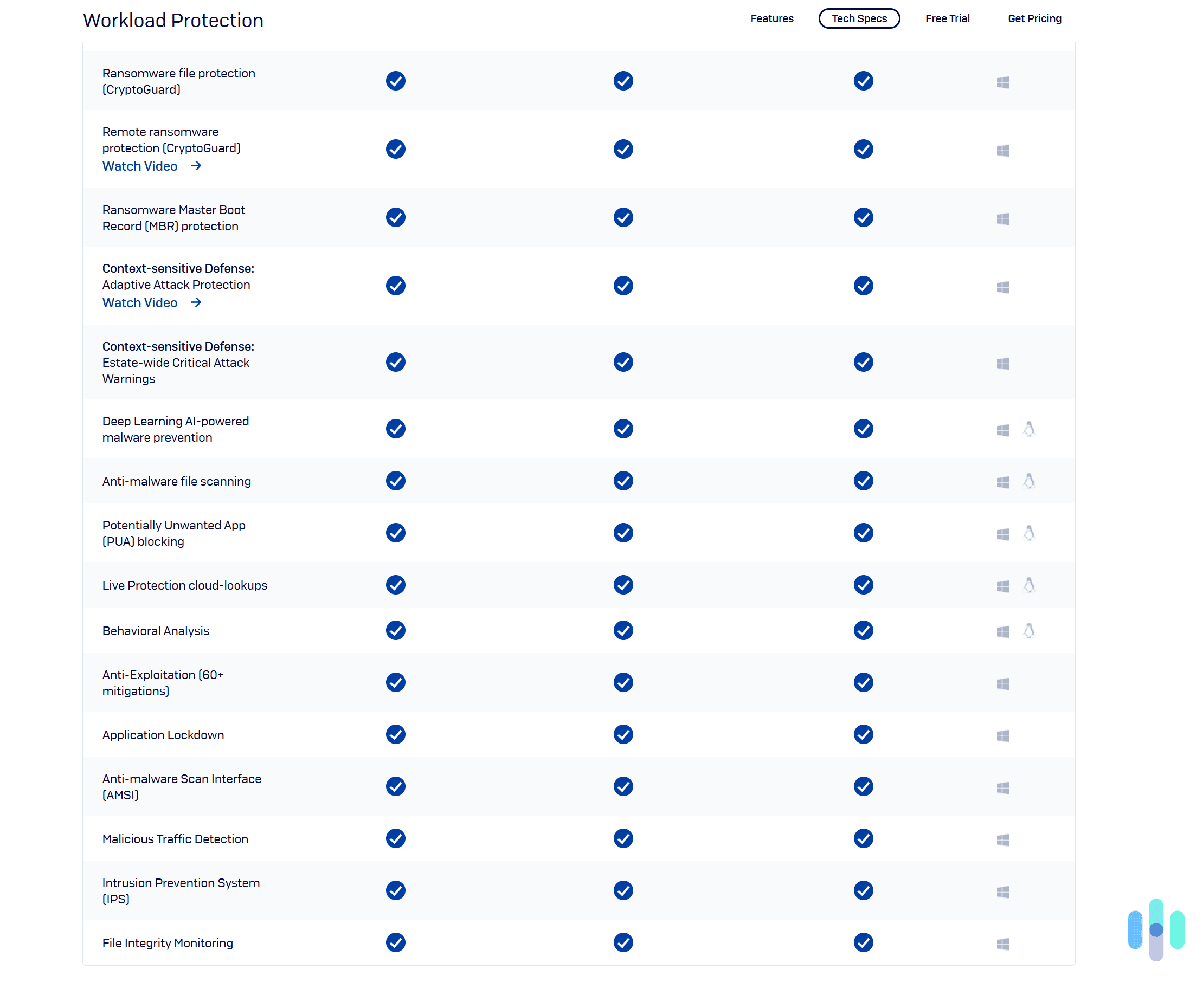The width and height of the screenshot is (1203, 1008).
Task: Select the Tech Specs tab
Action: pyautogui.click(x=859, y=18)
